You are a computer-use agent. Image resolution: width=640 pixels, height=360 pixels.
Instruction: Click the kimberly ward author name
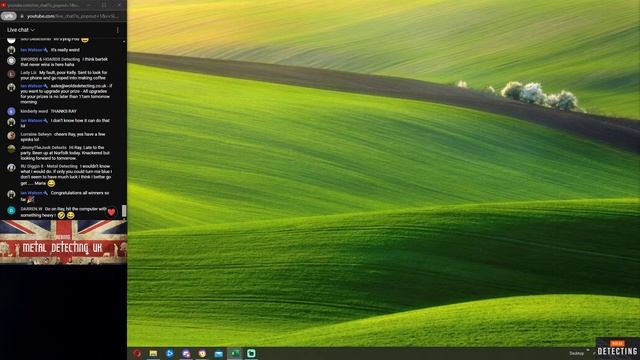34,111
